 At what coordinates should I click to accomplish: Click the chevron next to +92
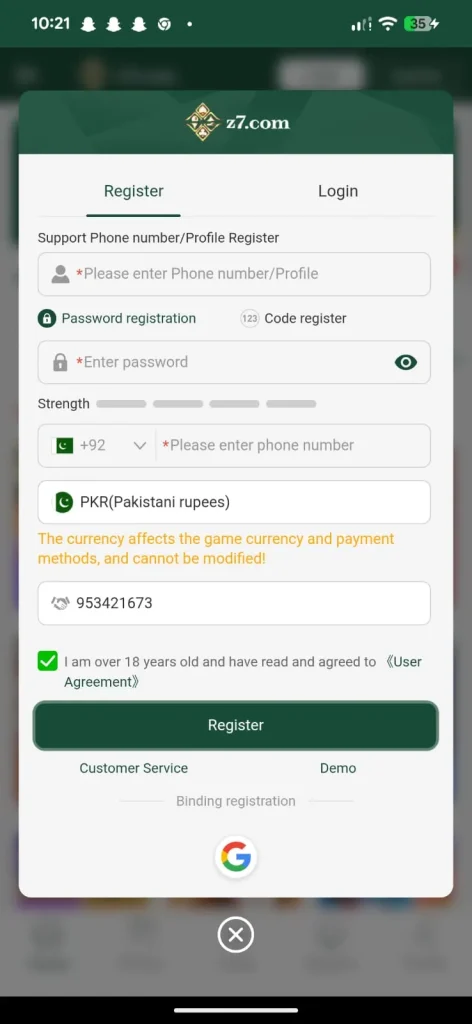coord(139,446)
